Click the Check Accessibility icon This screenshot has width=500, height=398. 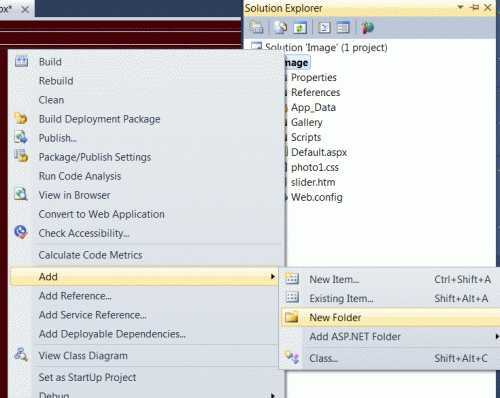pos(21,232)
